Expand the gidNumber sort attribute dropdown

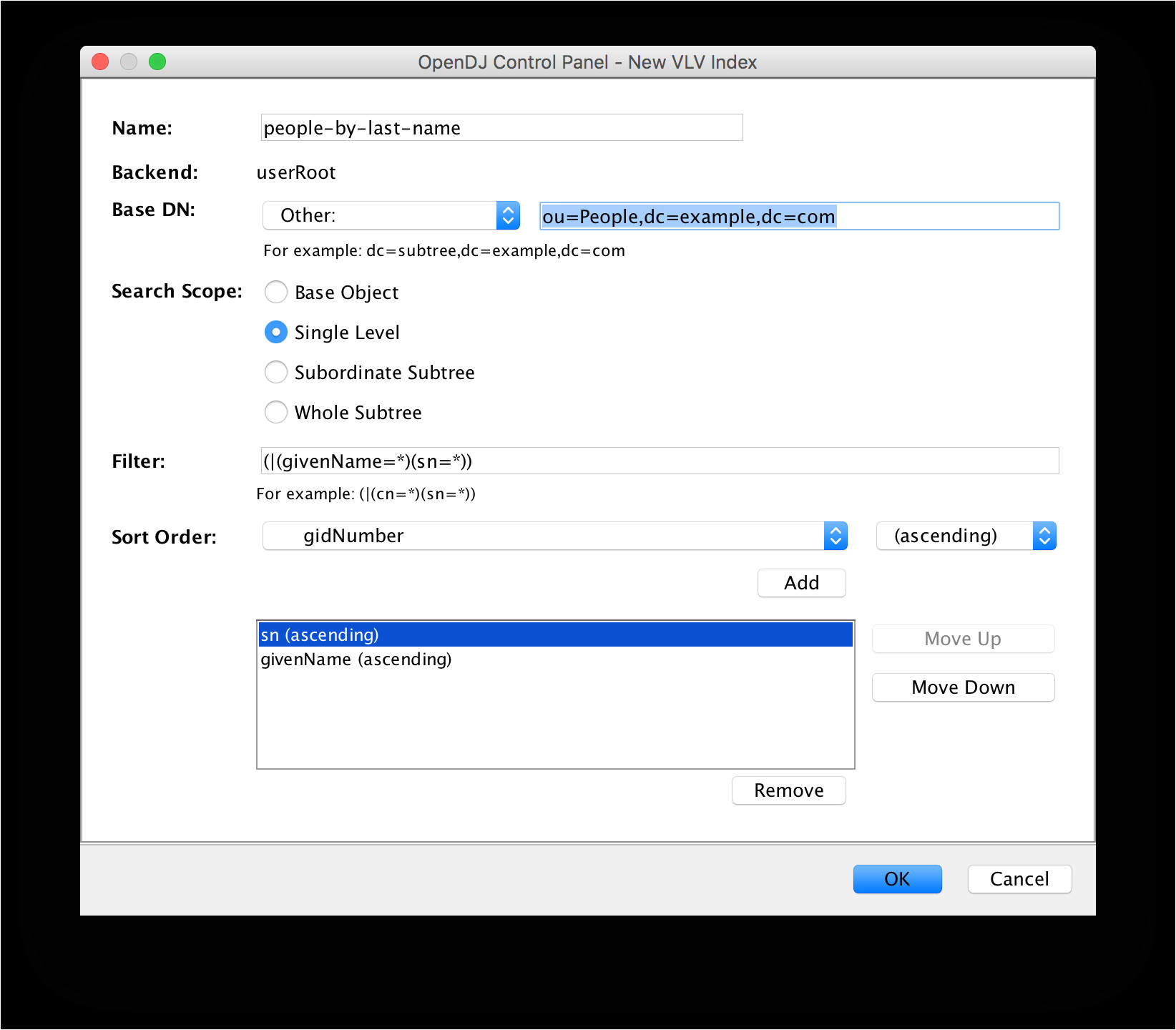click(x=554, y=536)
